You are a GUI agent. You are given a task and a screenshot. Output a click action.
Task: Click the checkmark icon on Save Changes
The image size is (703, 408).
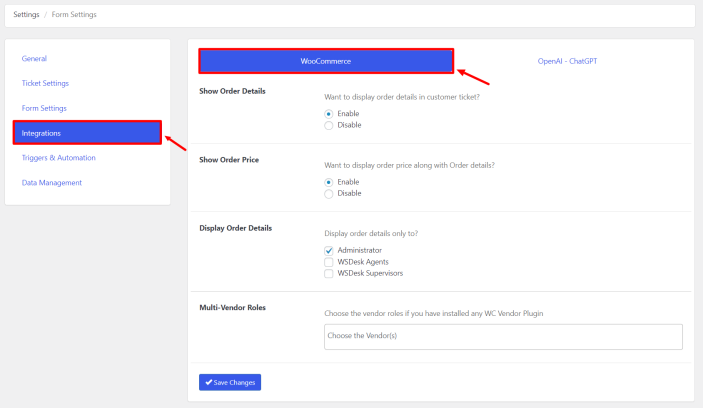point(208,382)
